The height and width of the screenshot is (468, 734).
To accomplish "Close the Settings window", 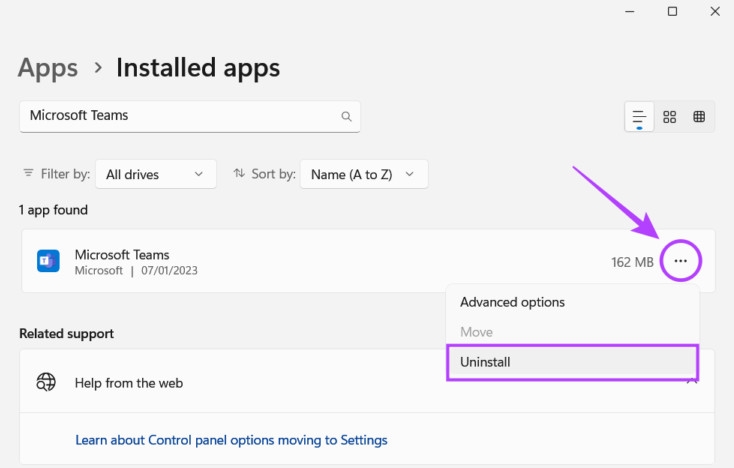I will [715, 11].
